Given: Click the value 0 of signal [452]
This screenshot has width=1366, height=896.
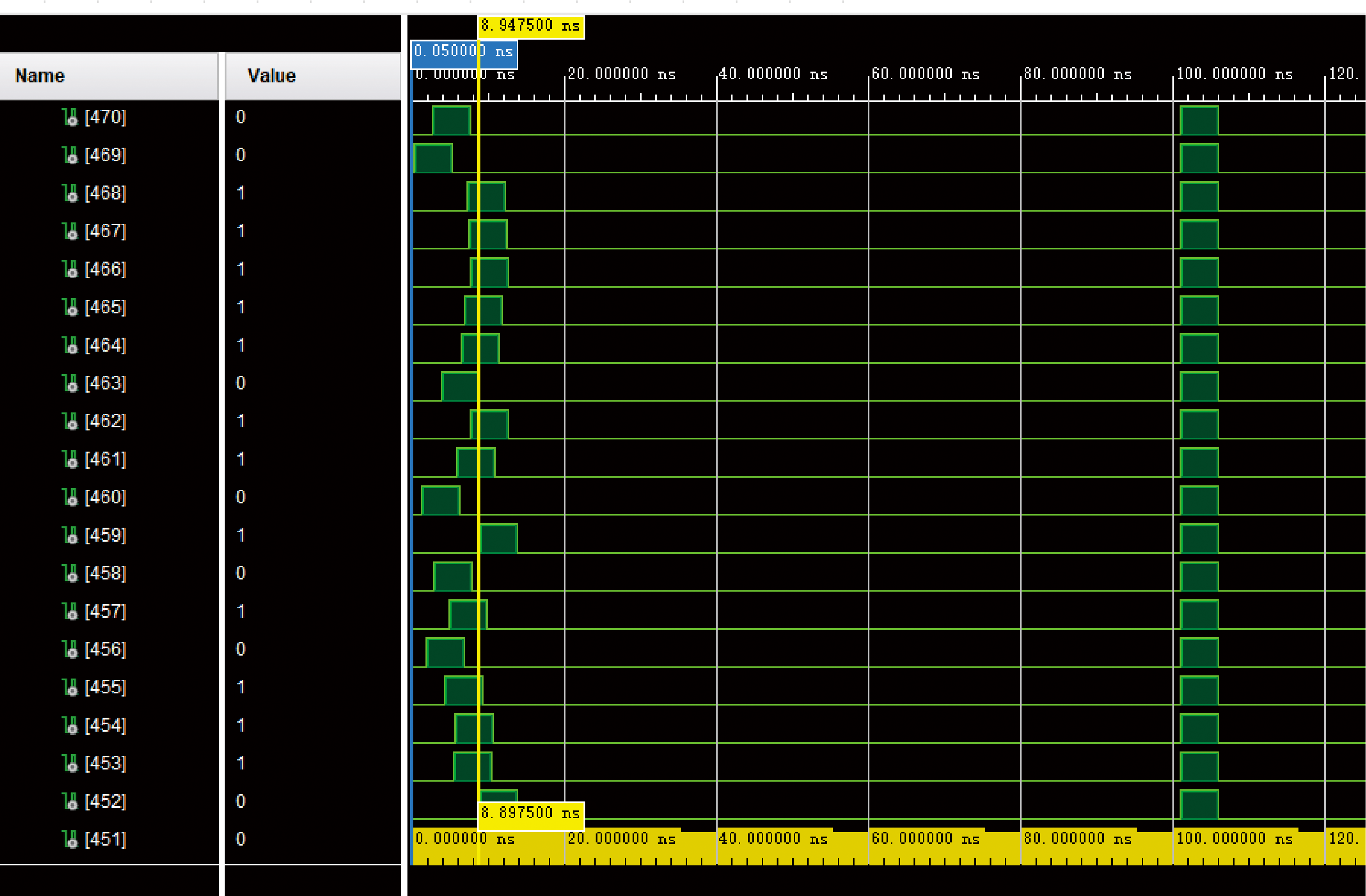Looking at the screenshot, I should click(240, 801).
